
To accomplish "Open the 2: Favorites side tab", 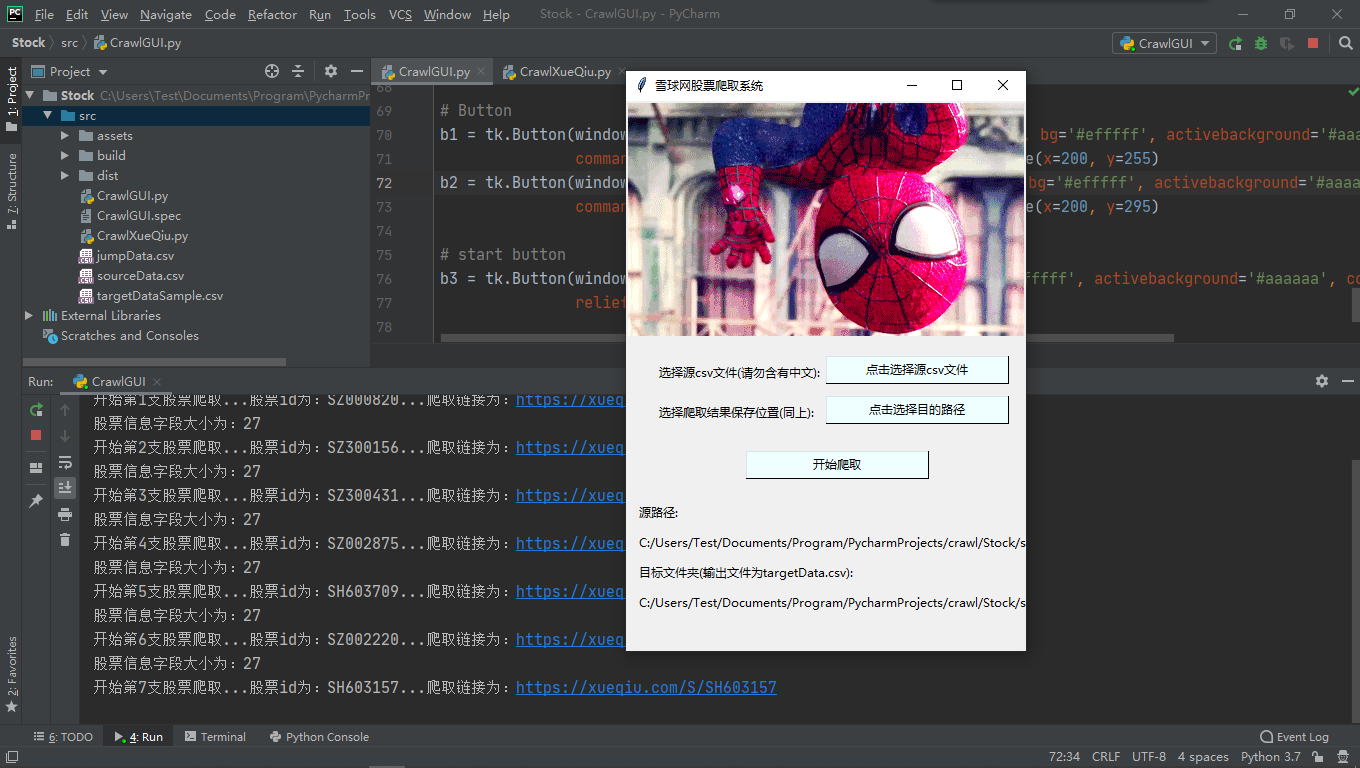I will (x=11, y=674).
